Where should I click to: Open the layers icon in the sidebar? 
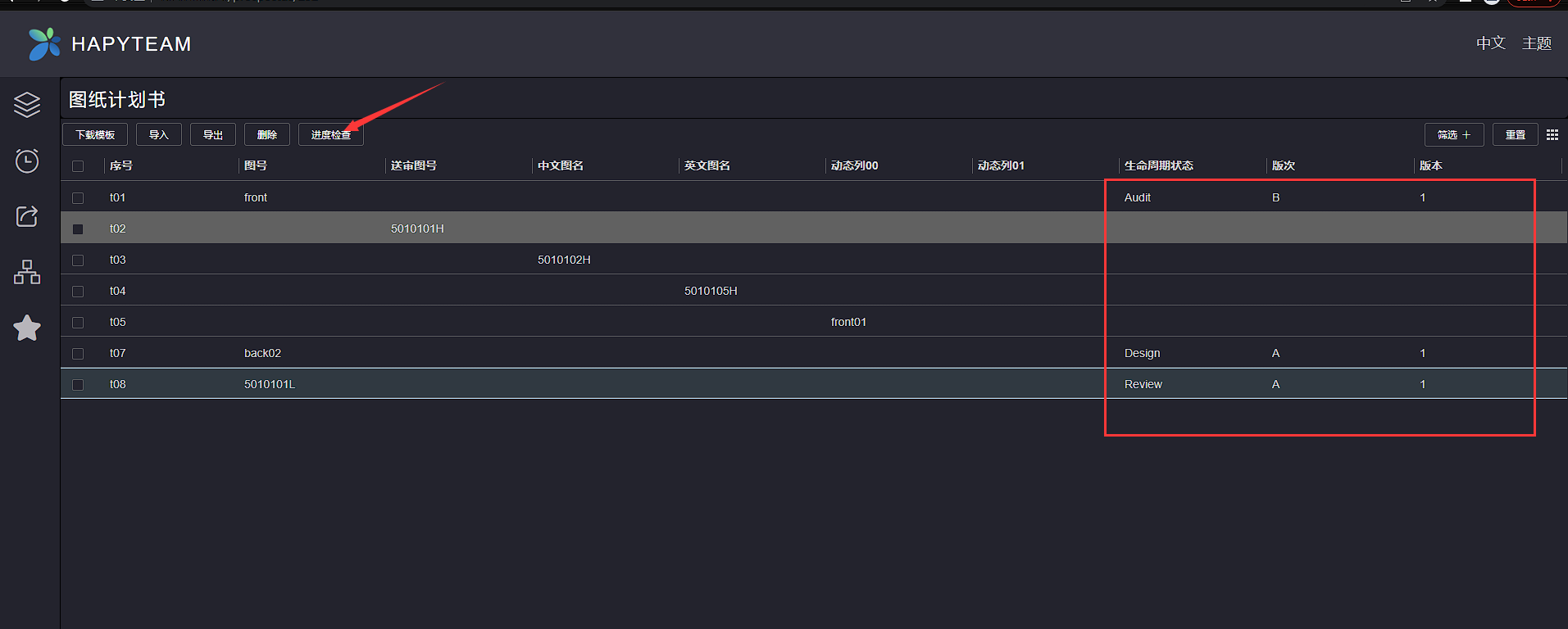pyautogui.click(x=27, y=104)
